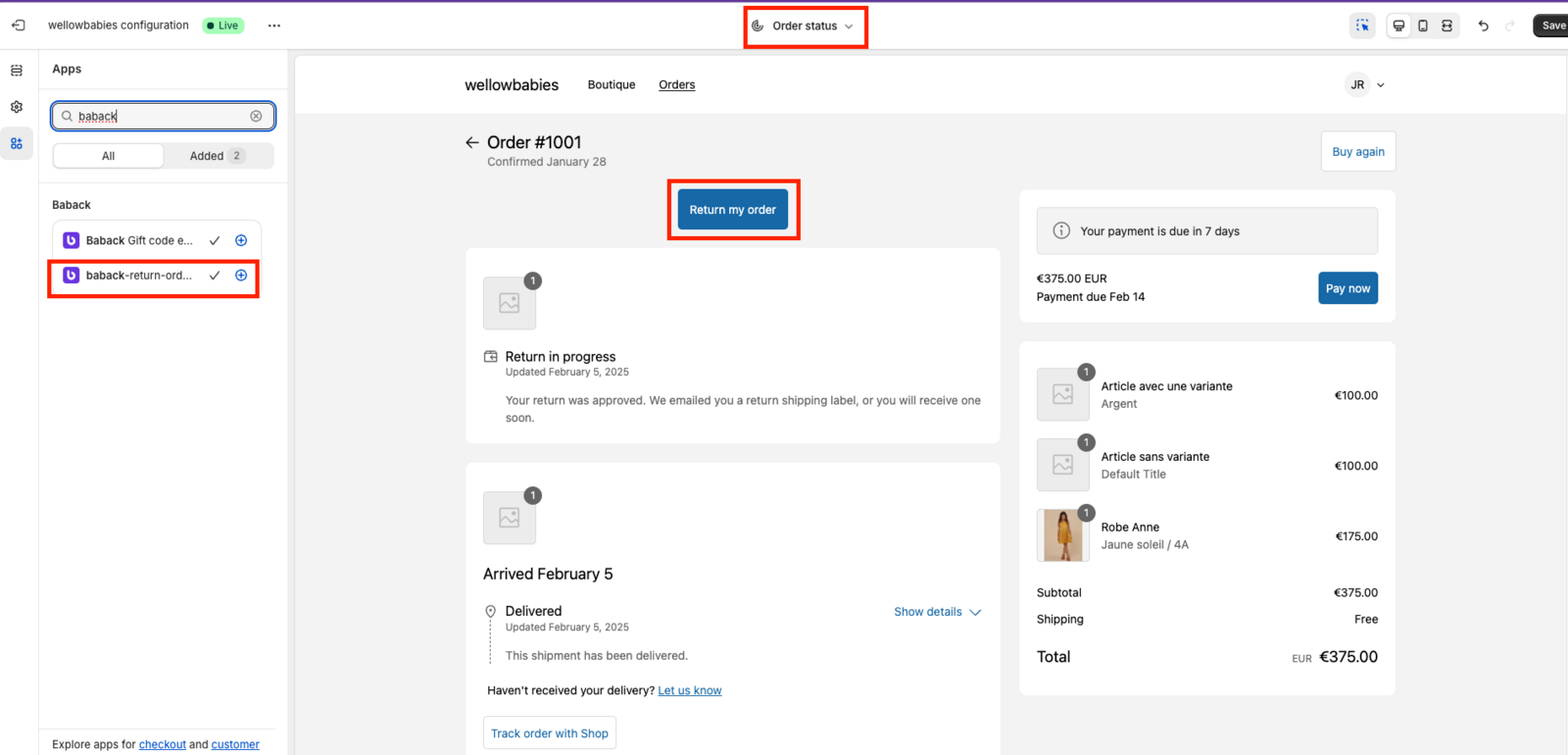Select the Apps sidebar icon
The height and width of the screenshot is (755, 1568).
pos(17,143)
